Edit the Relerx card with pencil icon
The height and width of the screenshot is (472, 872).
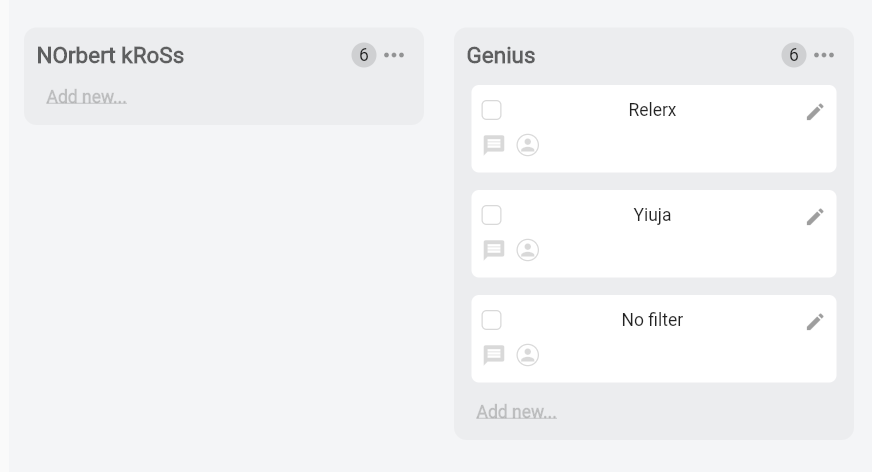815,112
